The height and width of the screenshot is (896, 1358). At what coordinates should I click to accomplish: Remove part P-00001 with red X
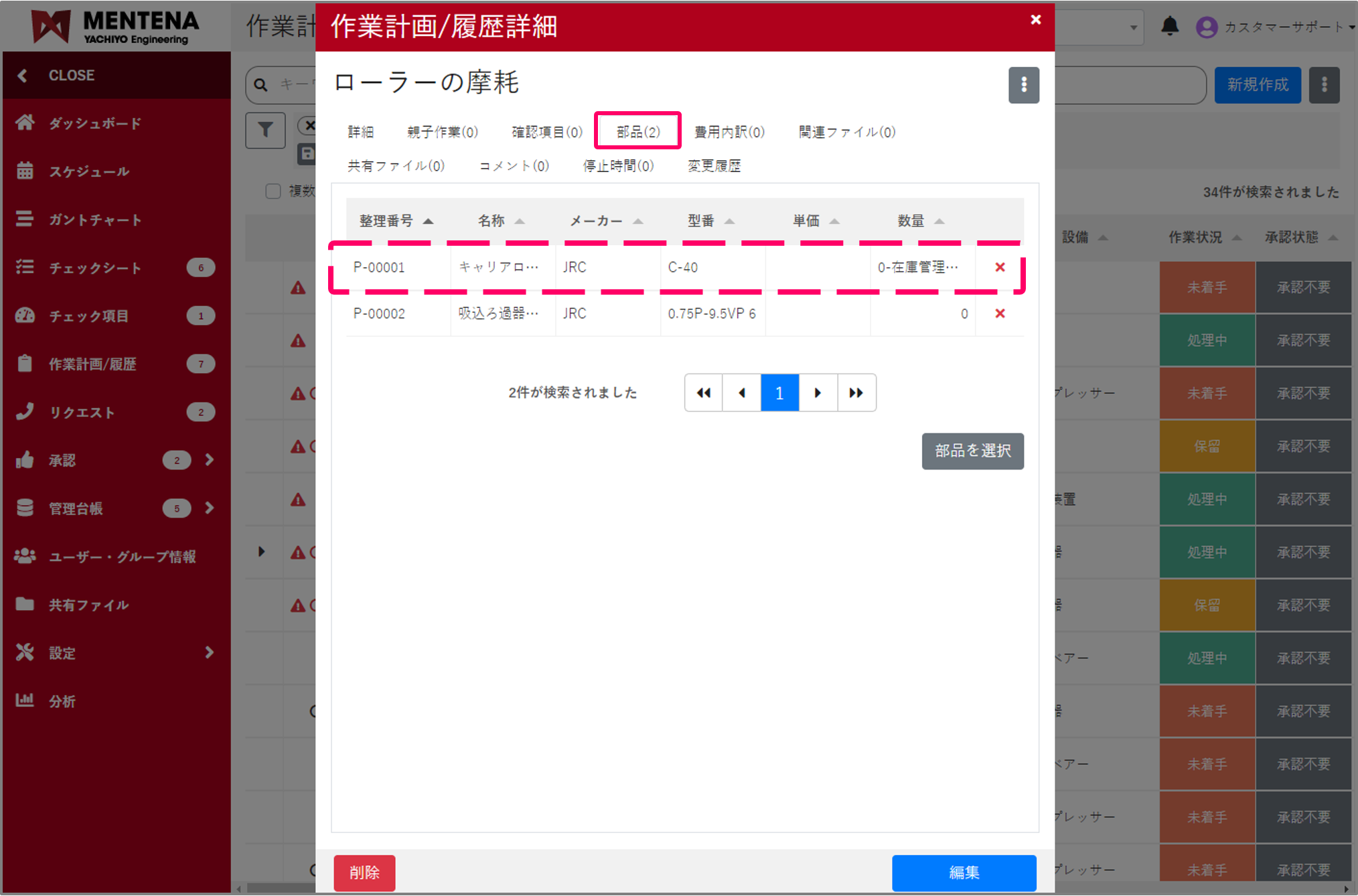pyautogui.click(x=1000, y=267)
